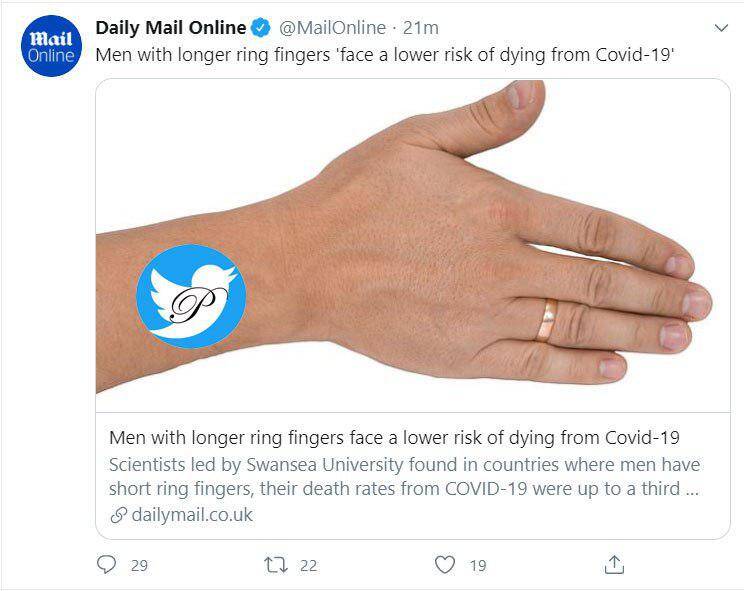Retweet using the retweet arrows icon
Viewport: 744px width, 591px height.
tap(276, 565)
